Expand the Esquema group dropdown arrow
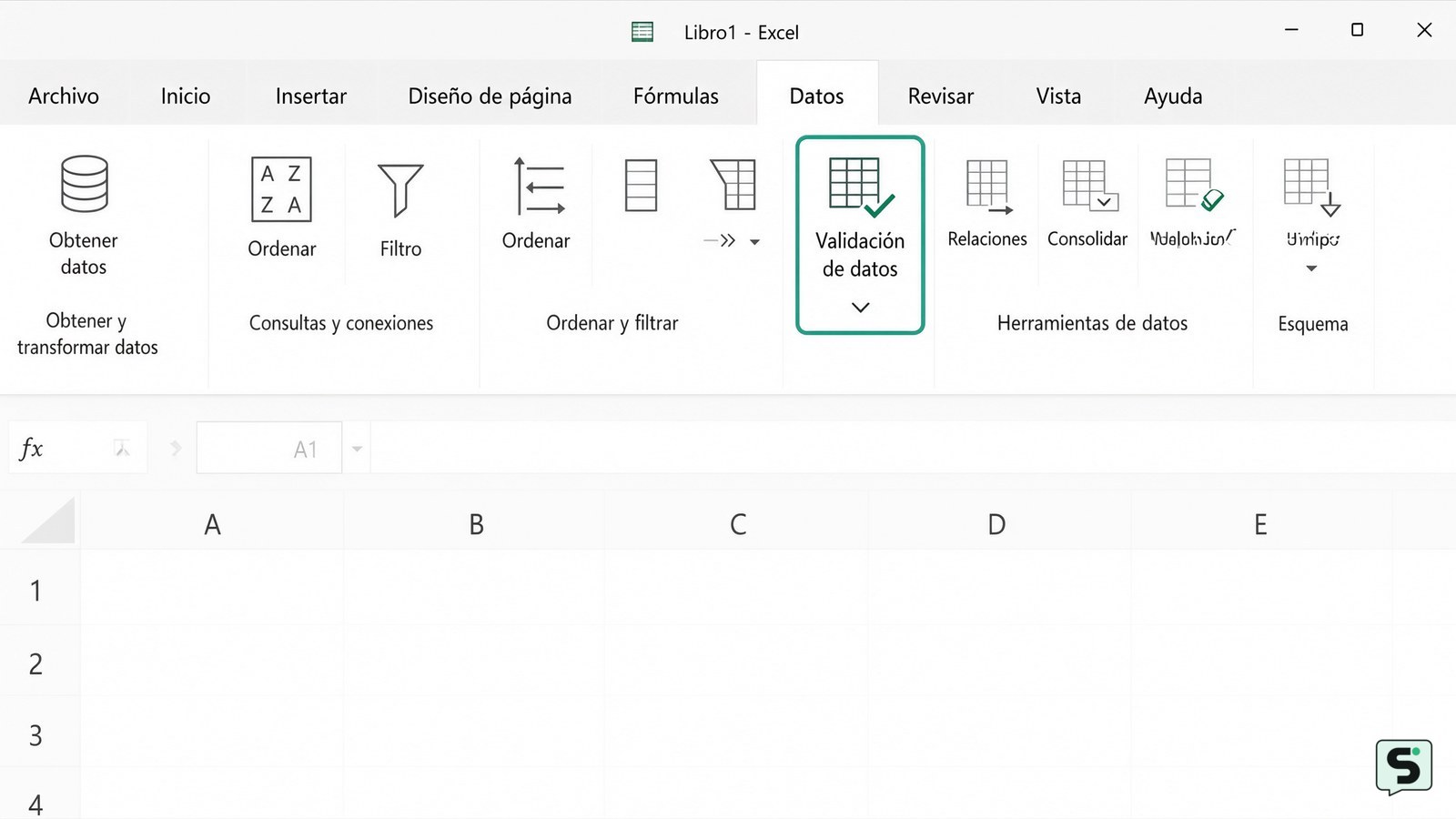 coord(1311,268)
